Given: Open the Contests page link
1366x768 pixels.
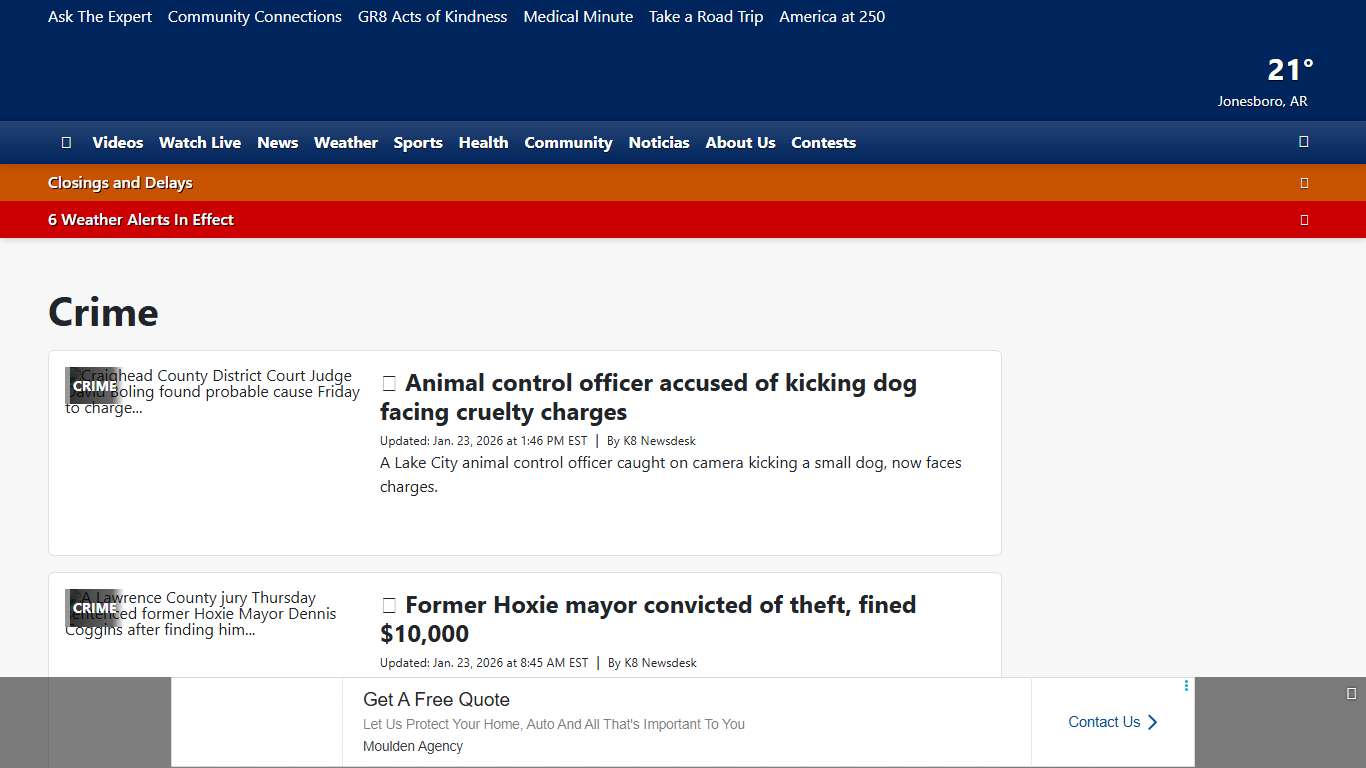Looking at the screenshot, I should [x=823, y=142].
